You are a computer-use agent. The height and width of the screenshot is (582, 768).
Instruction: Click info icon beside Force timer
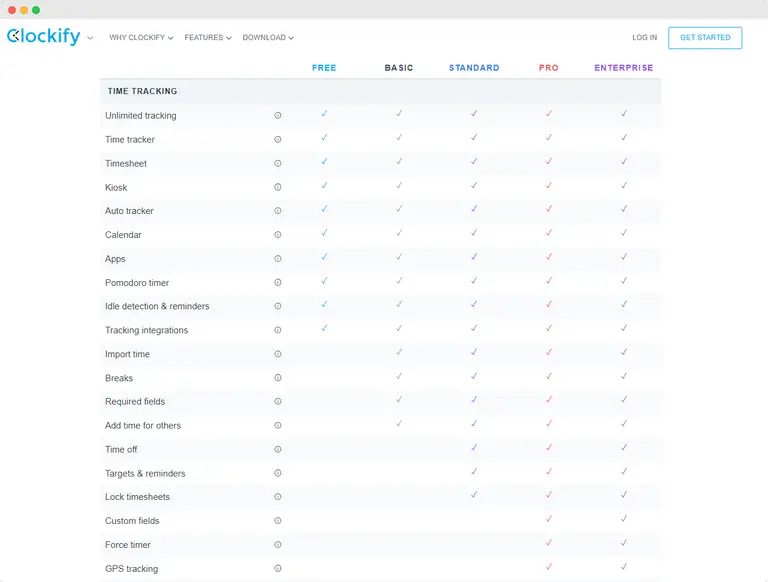click(278, 545)
